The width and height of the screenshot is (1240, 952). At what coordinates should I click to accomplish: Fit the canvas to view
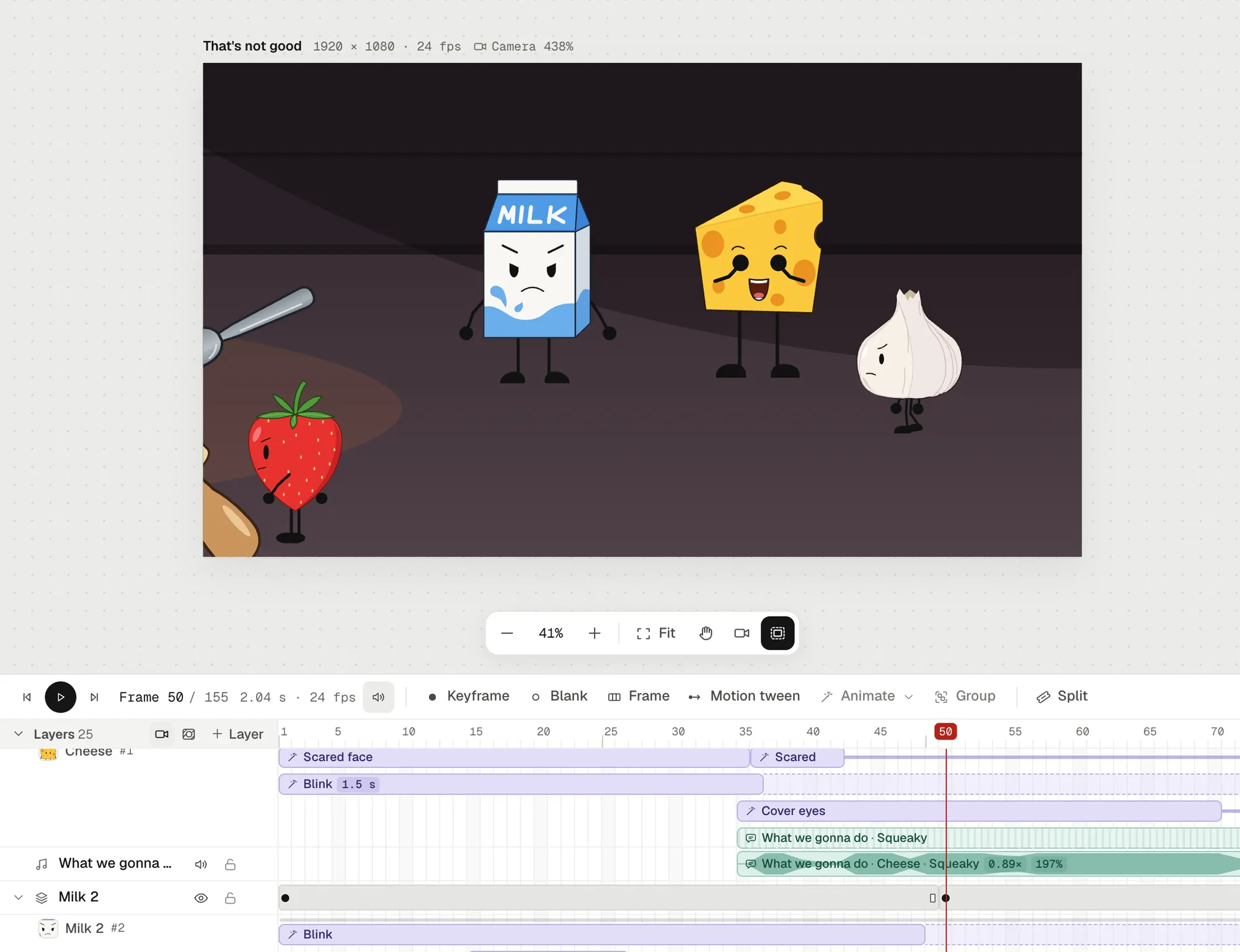coord(656,633)
